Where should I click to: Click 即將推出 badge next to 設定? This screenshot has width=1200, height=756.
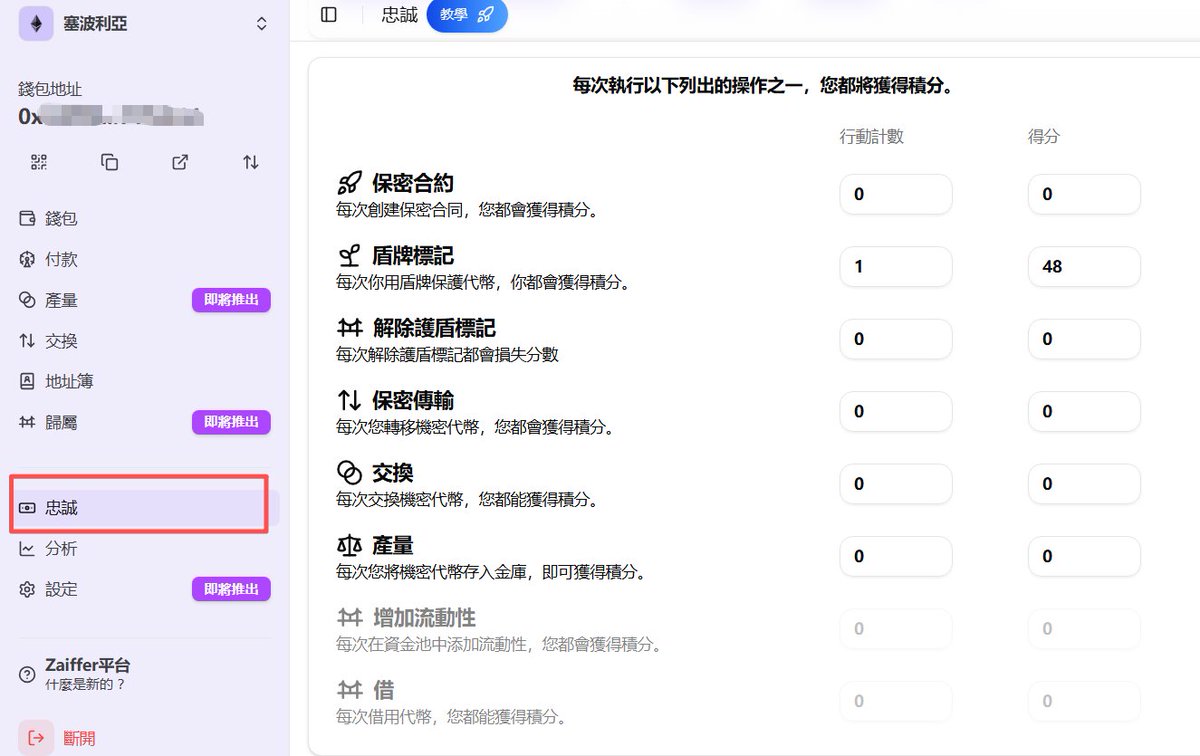[x=231, y=589]
